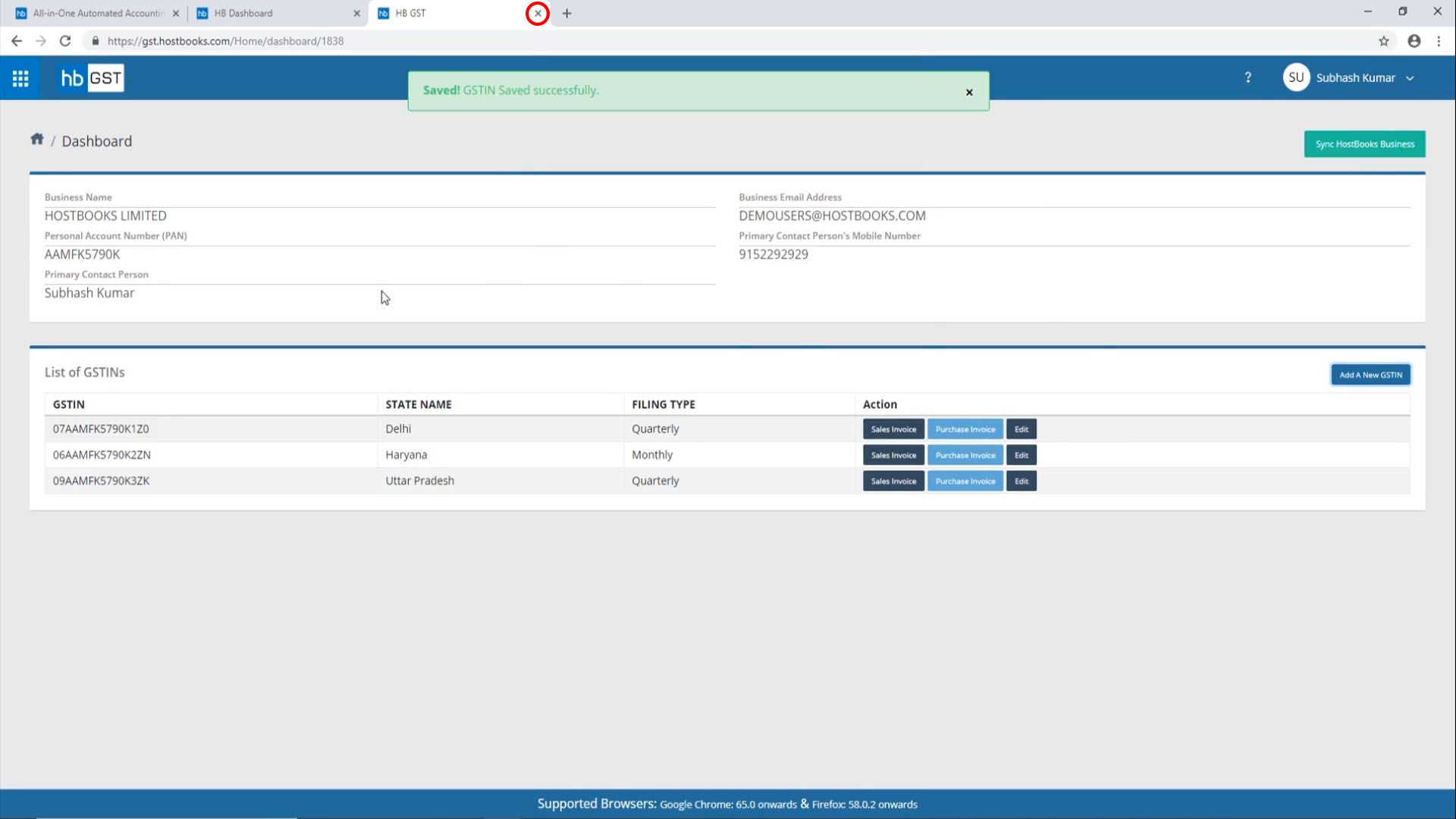1456x819 pixels.
Task: Restore down the browser window
Action: pos(1402,11)
